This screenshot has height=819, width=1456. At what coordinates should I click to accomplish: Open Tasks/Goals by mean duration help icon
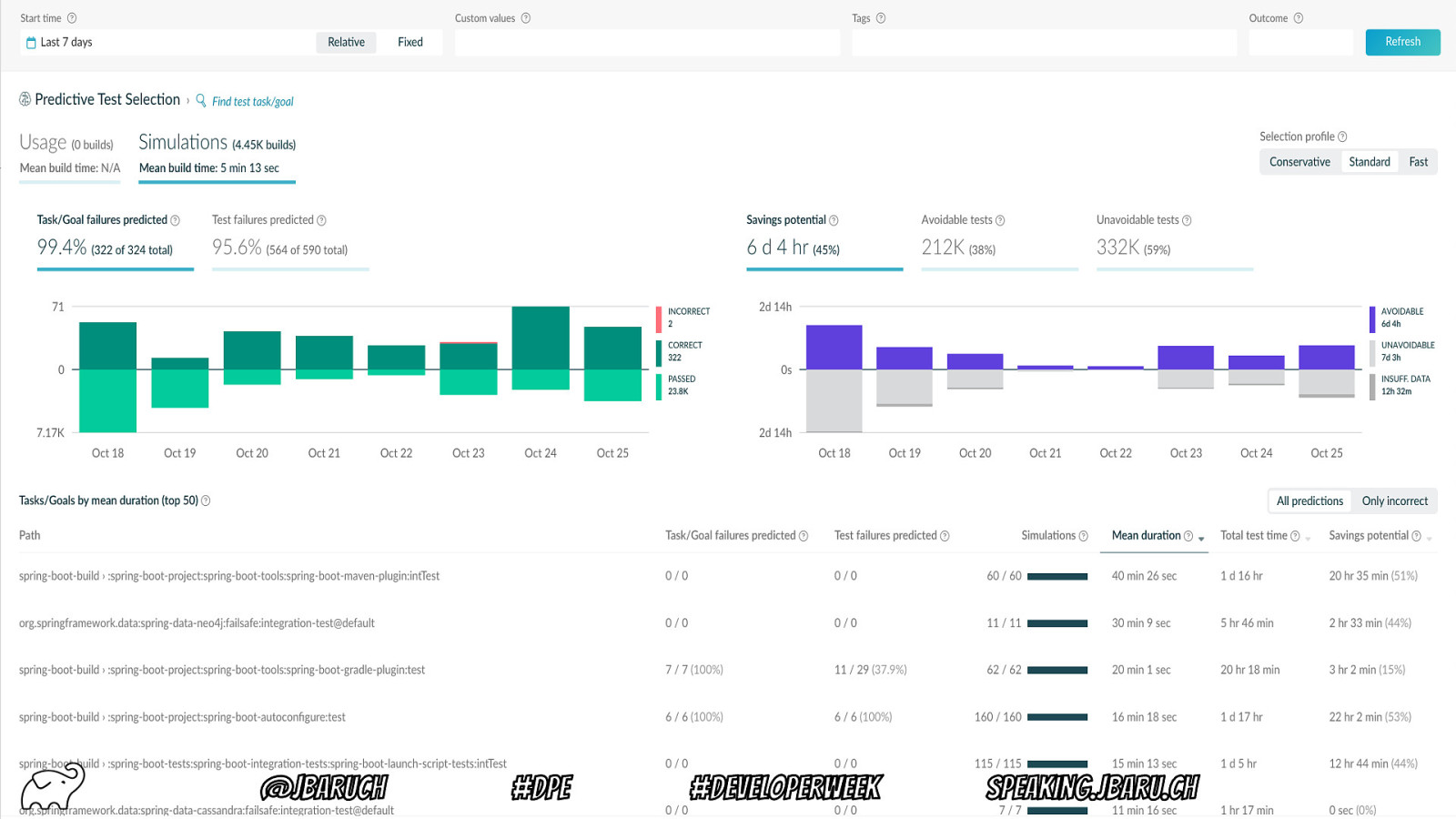[x=206, y=500]
